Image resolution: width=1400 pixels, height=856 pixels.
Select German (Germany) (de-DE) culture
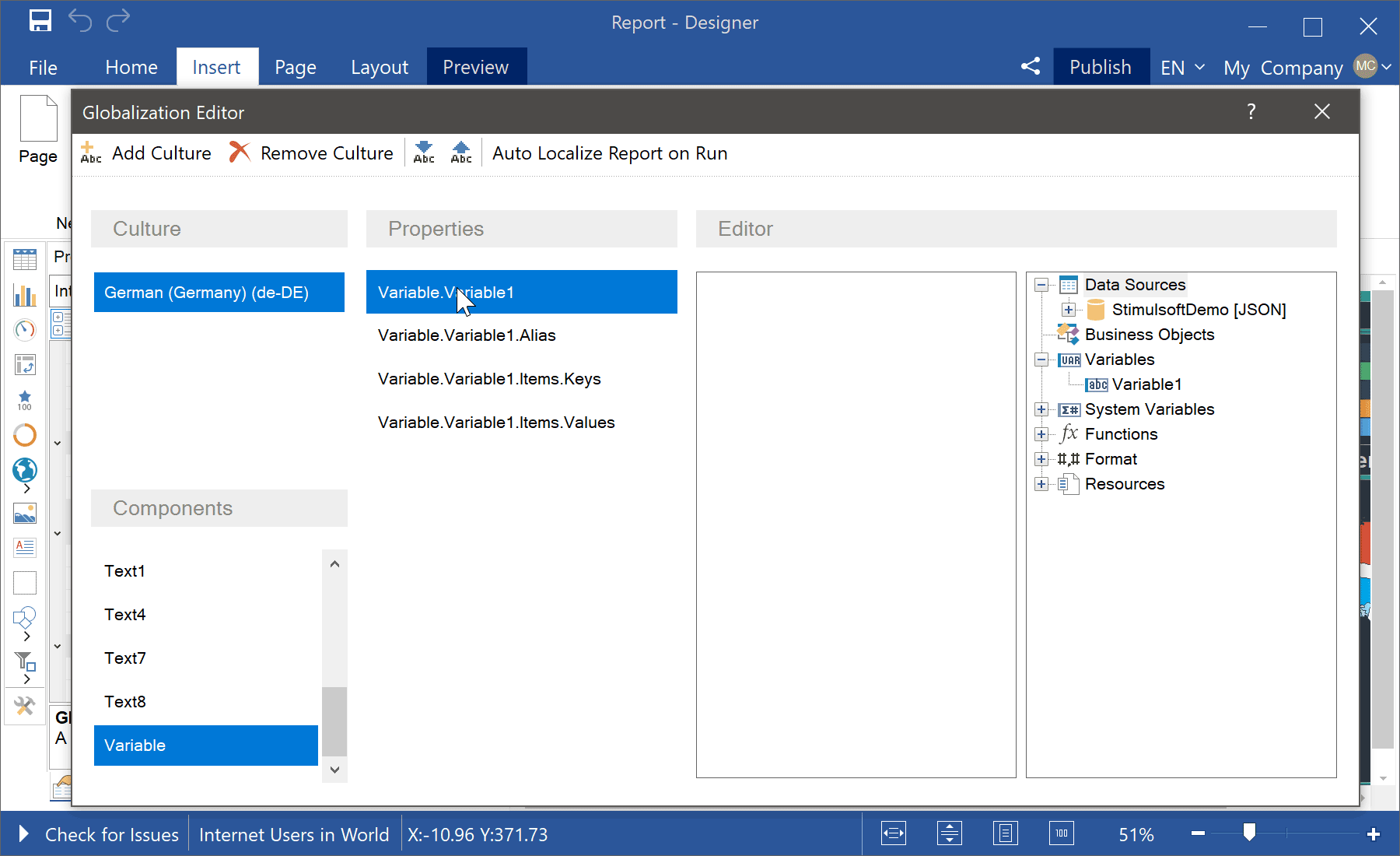tap(219, 292)
